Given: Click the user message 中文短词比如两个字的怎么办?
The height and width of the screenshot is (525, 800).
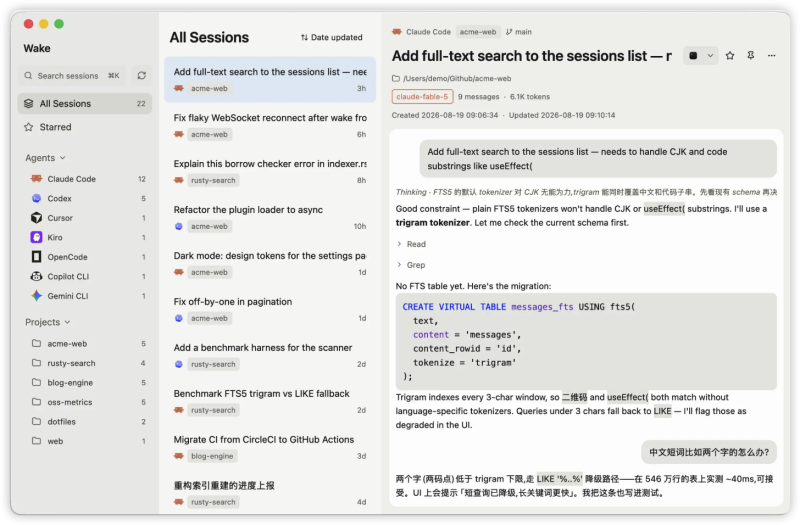Looking at the screenshot, I should tap(709, 452).
